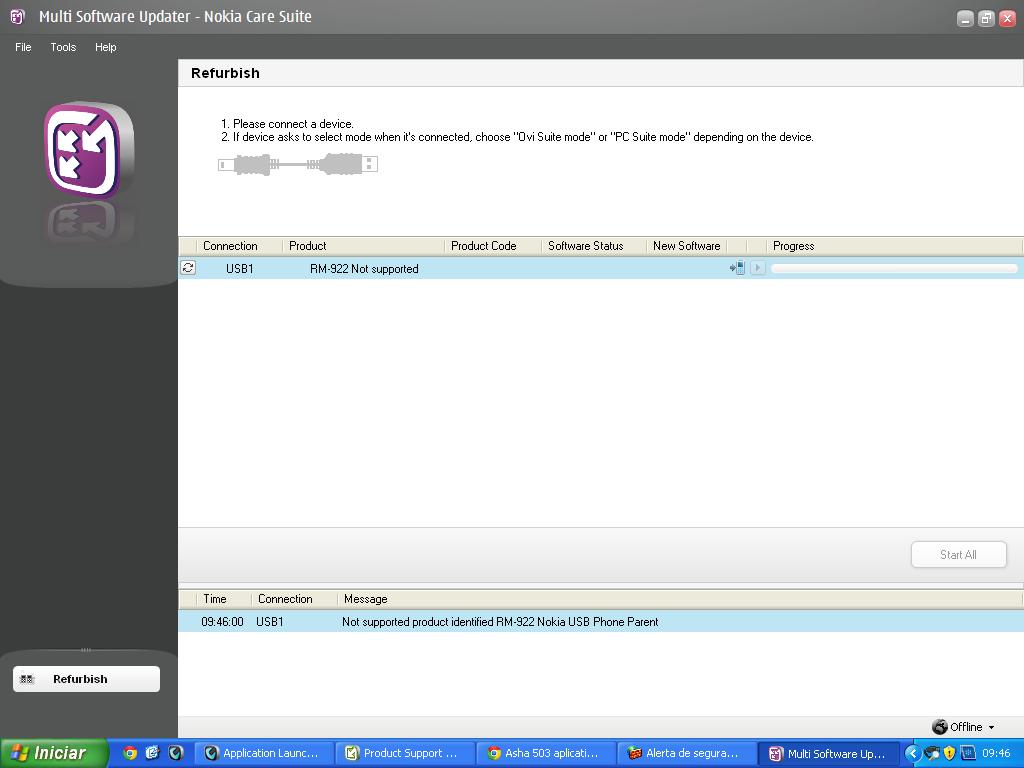Click the Start All button
The image size is (1024, 768).
click(x=958, y=554)
